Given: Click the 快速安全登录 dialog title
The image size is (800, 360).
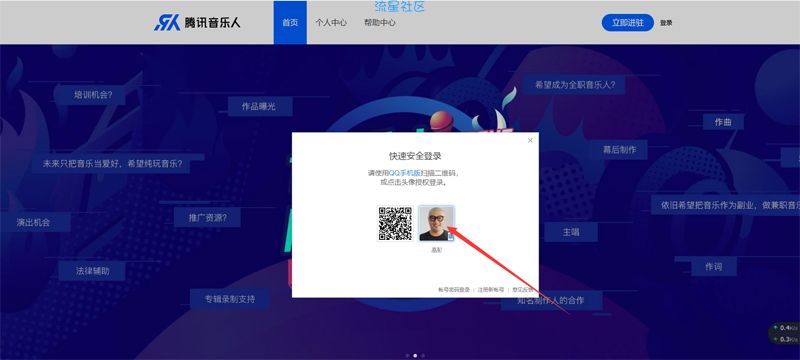Looking at the screenshot, I should tap(415, 156).
